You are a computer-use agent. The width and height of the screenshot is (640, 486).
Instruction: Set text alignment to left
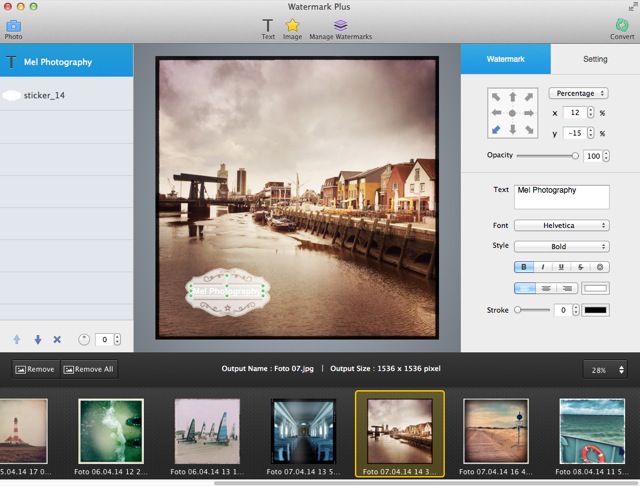pyautogui.click(x=525, y=288)
